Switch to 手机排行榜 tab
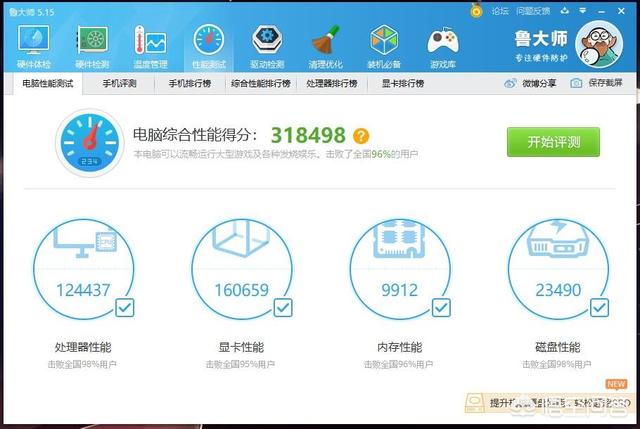 (x=190, y=84)
